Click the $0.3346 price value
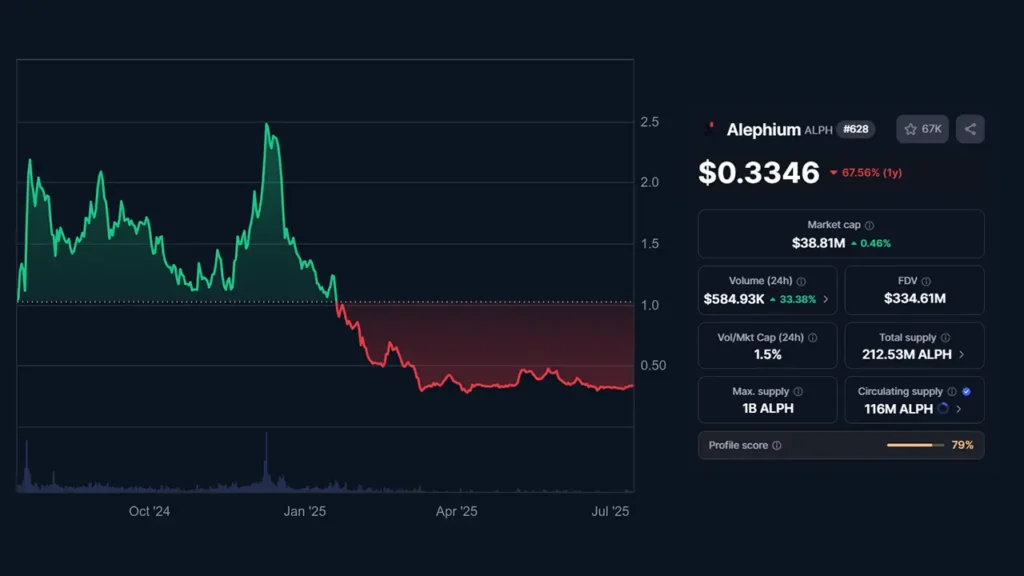 [759, 172]
